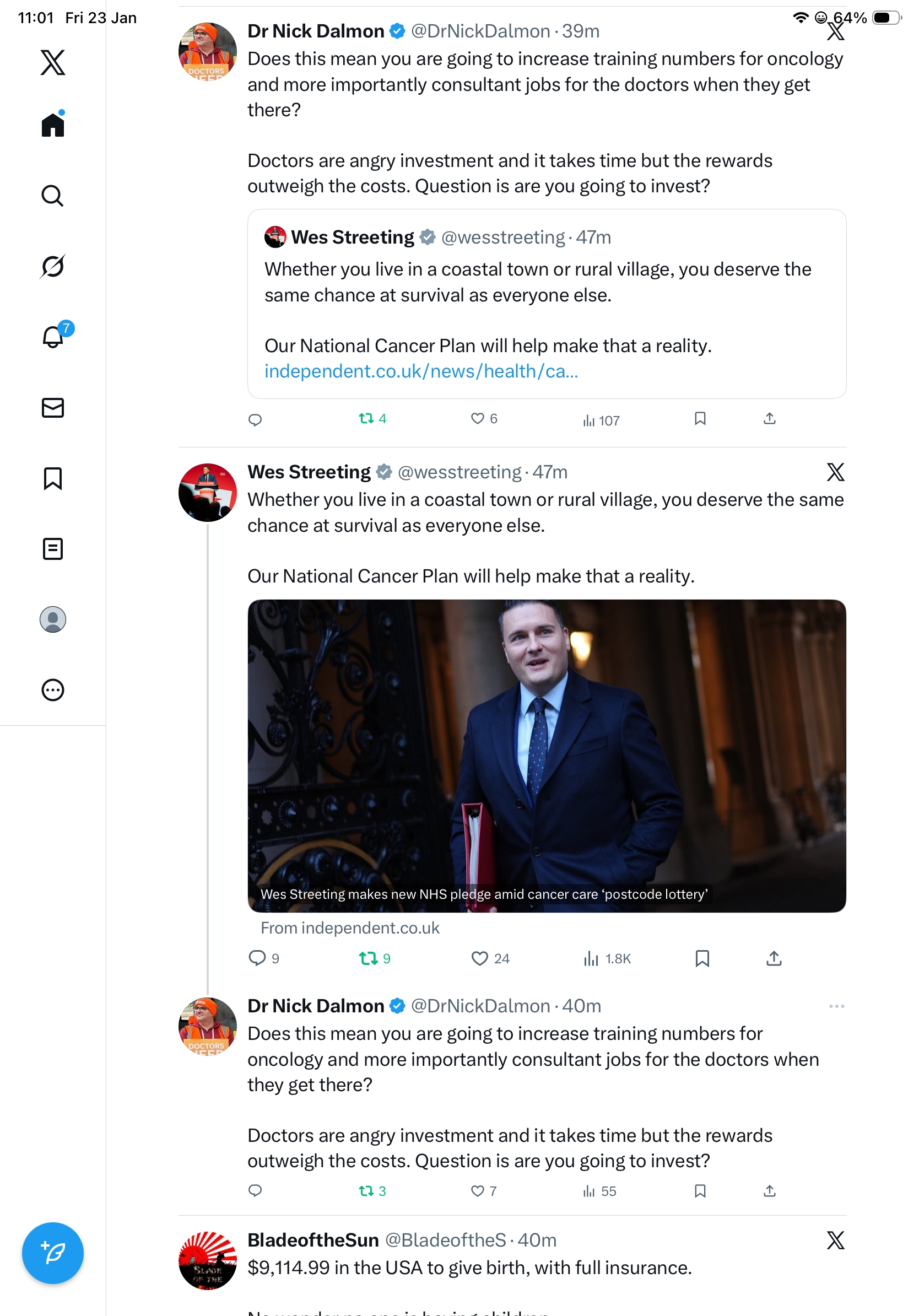Open the notifications bell

[53, 337]
